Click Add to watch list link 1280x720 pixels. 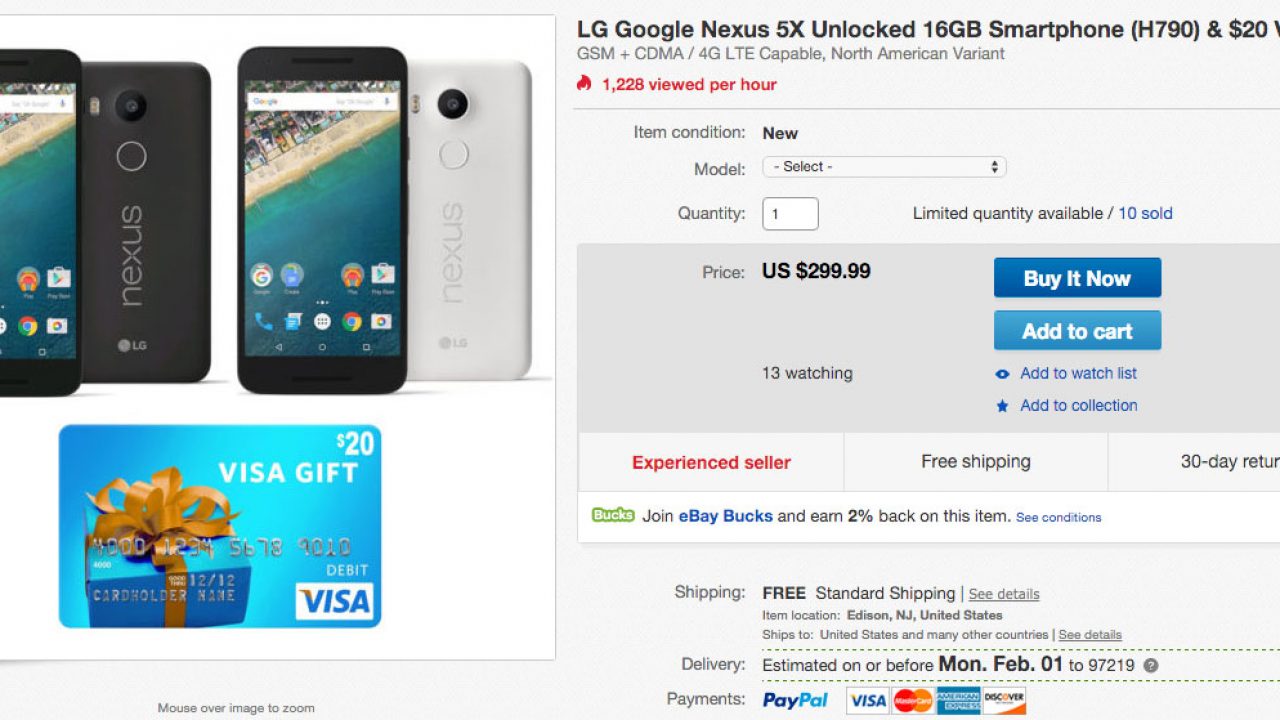pyautogui.click(x=1078, y=373)
